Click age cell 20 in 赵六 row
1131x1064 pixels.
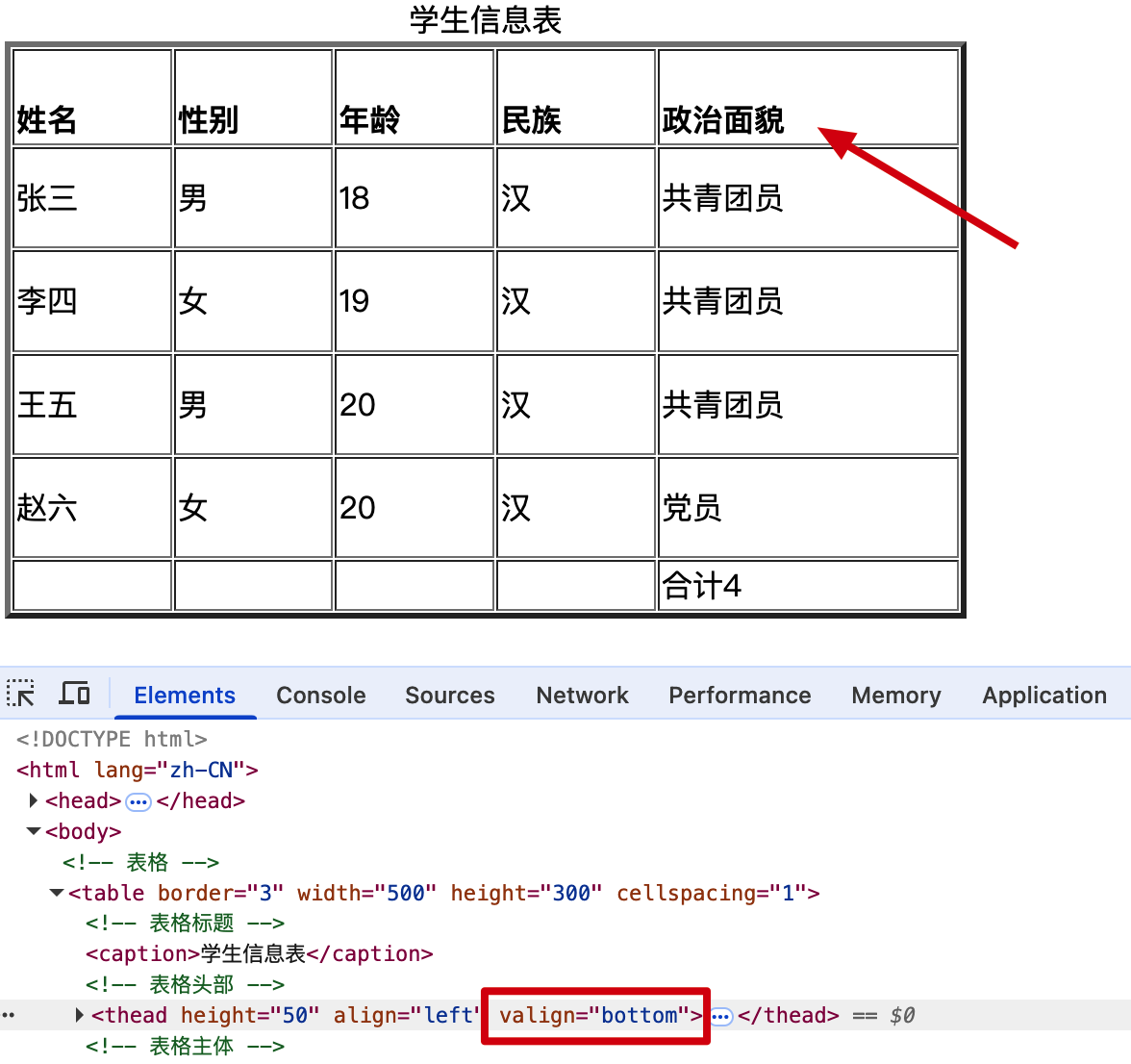pyautogui.click(x=415, y=507)
